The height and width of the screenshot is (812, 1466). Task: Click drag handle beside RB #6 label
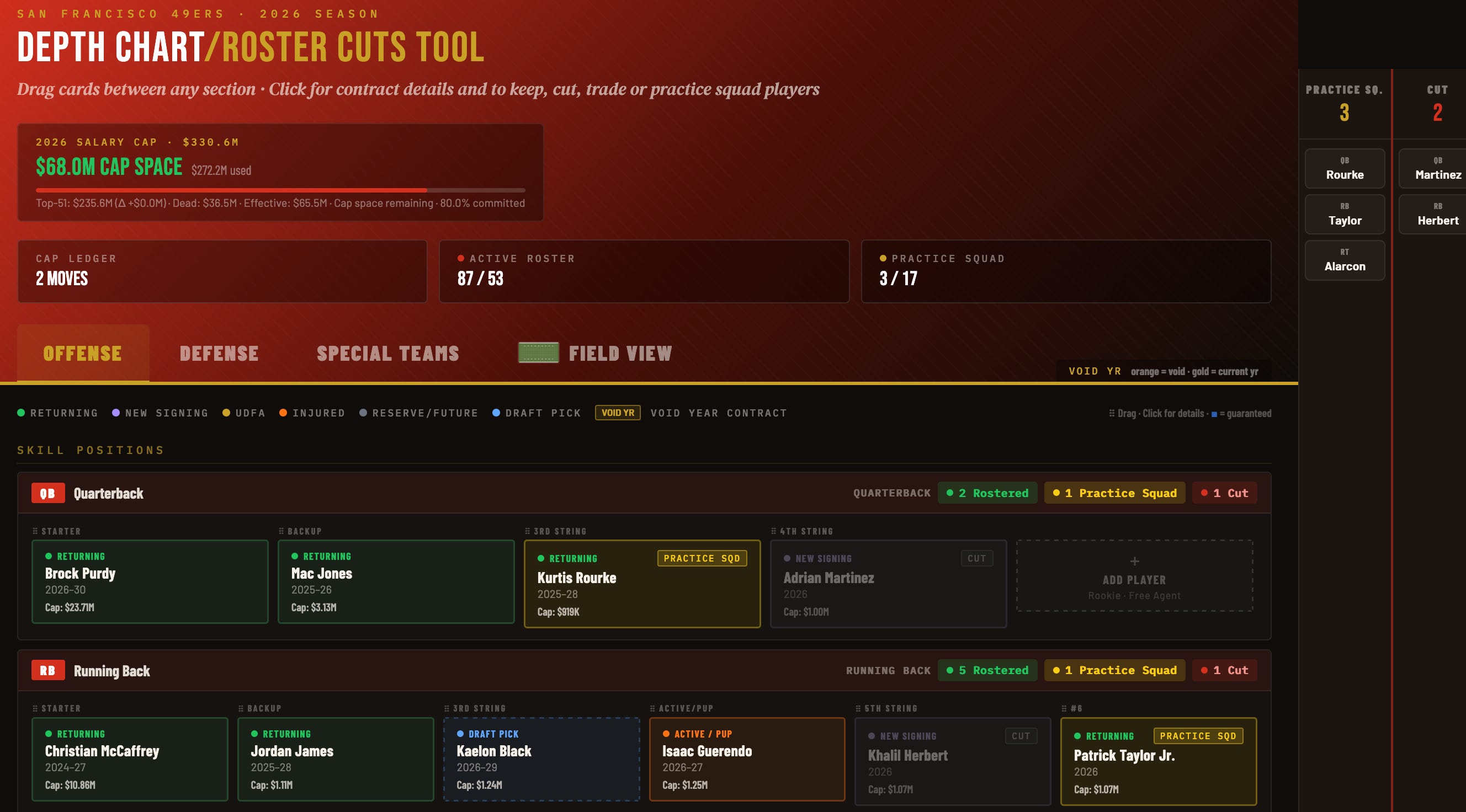coord(1064,708)
